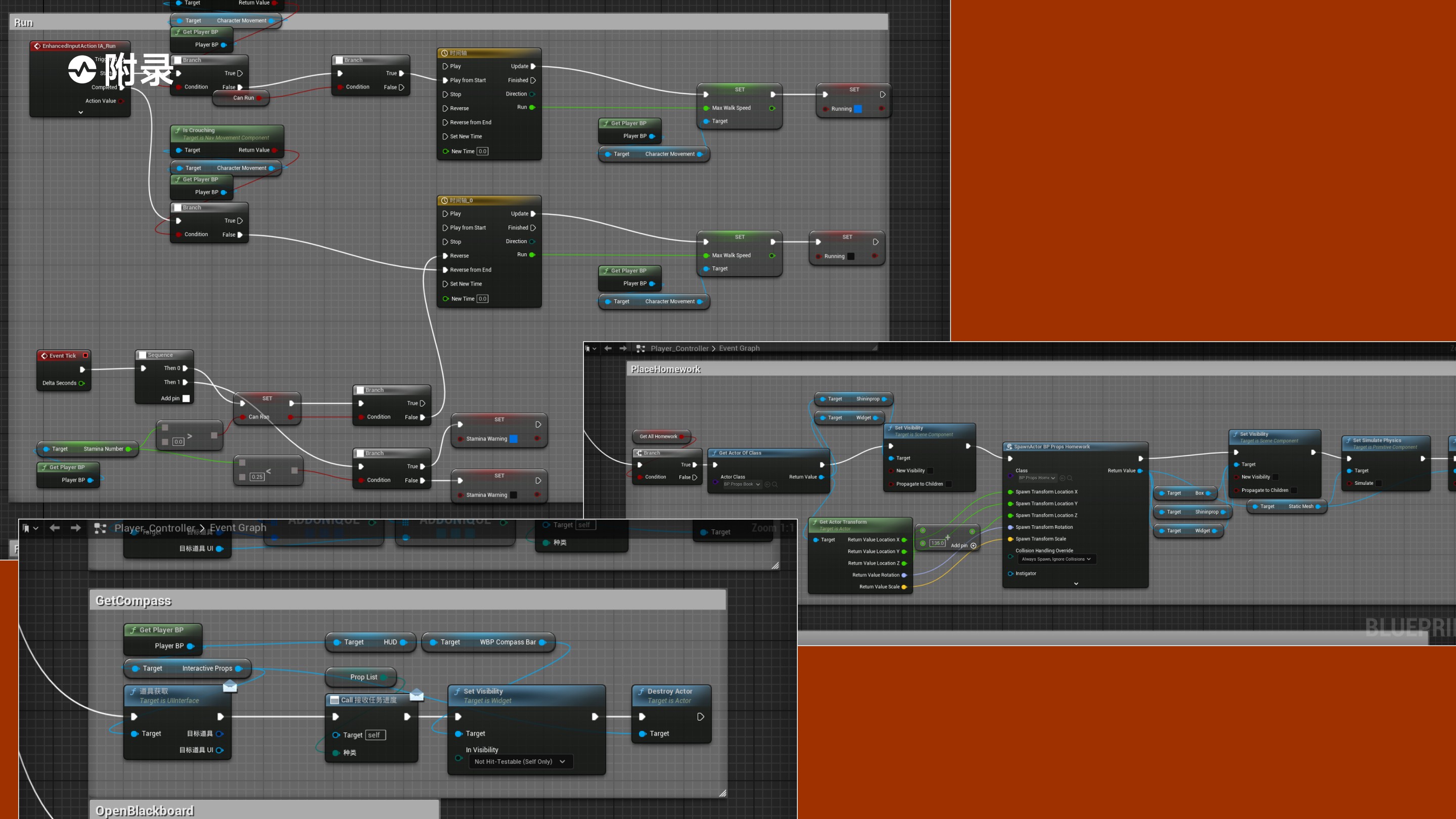Click event icon on EnhancedInputAction IA_Run node
Screen dimensions: 1456x819
pos(37,46)
